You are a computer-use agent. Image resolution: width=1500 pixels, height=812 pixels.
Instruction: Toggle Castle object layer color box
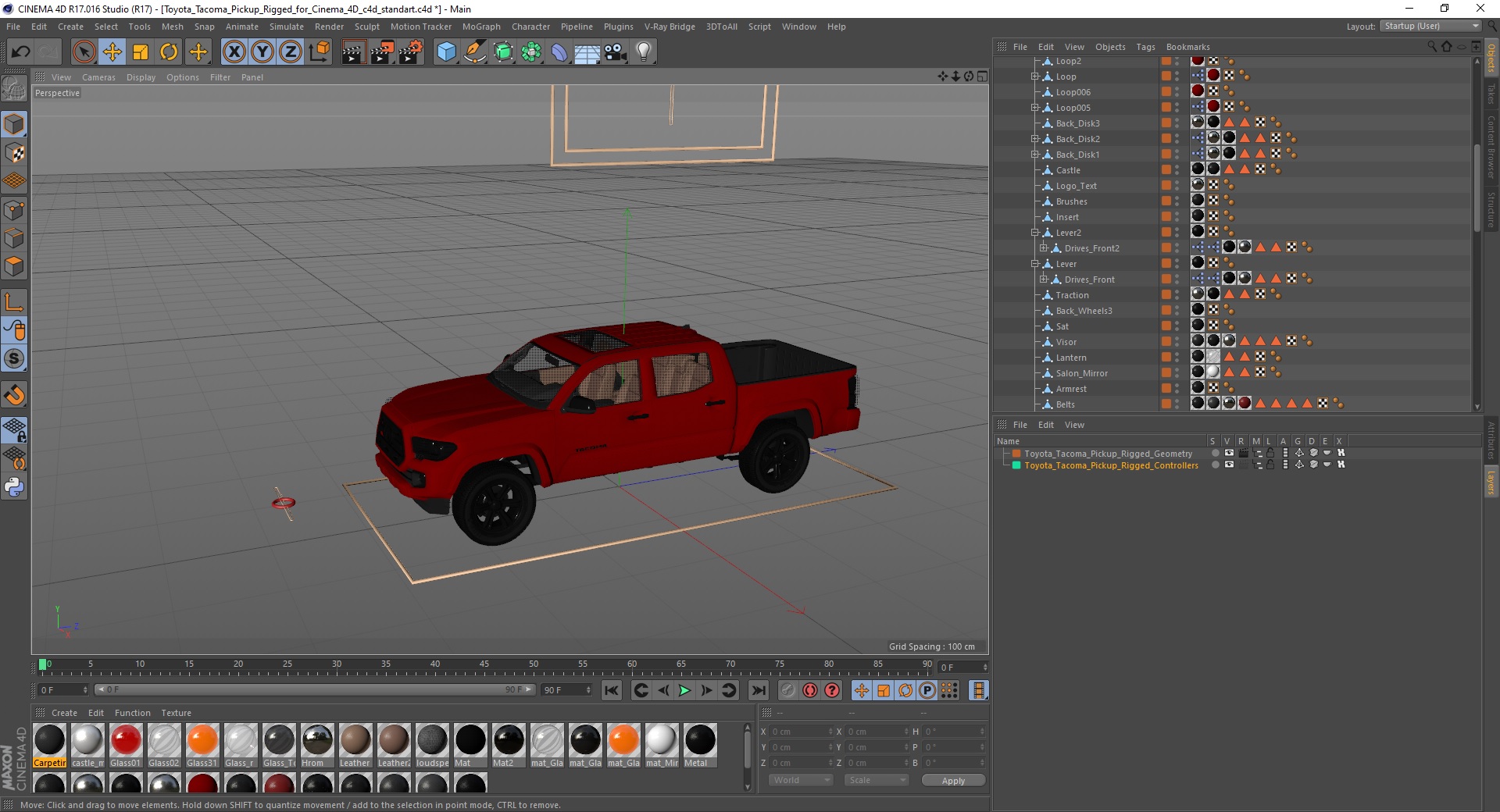pyautogui.click(x=1166, y=169)
